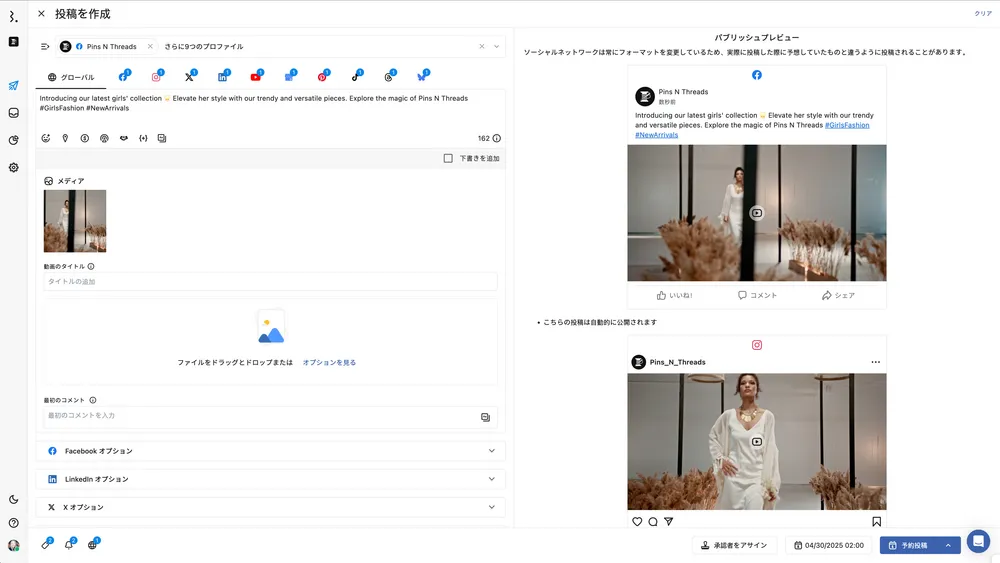Expand the LinkedIn オプション section
1000x563 pixels.
tap(270, 479)
